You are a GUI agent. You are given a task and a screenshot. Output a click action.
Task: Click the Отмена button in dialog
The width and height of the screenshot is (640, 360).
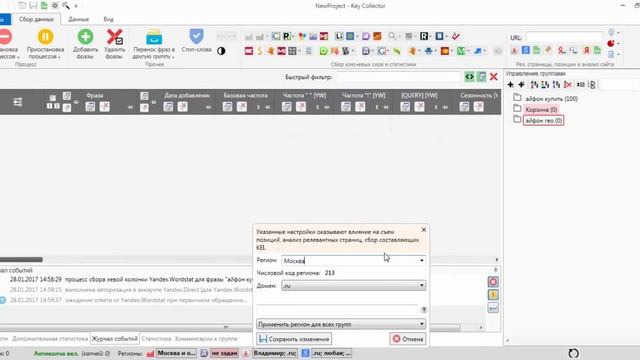pyautogui.click(x=408, y=339)
